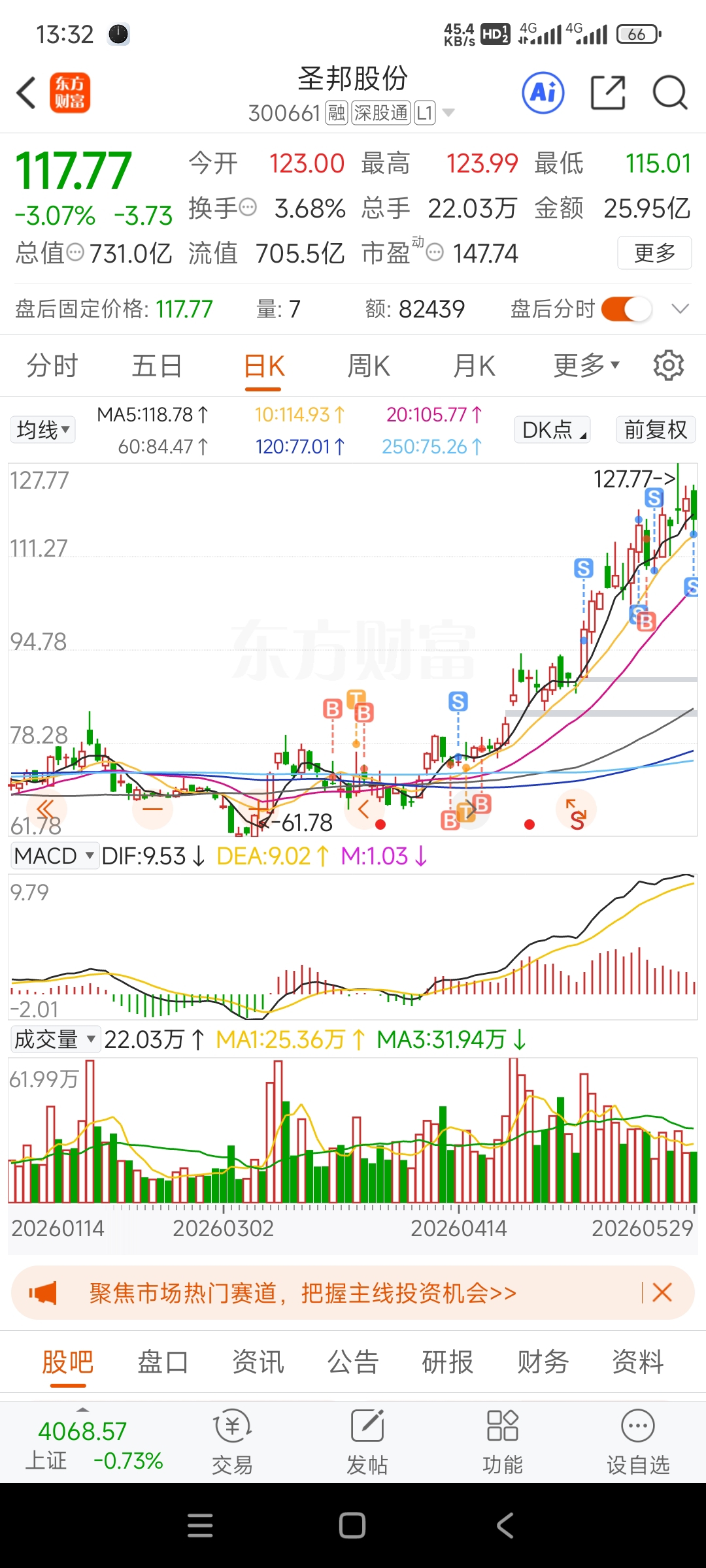Select the 日K chart tab

click(264, 365)
